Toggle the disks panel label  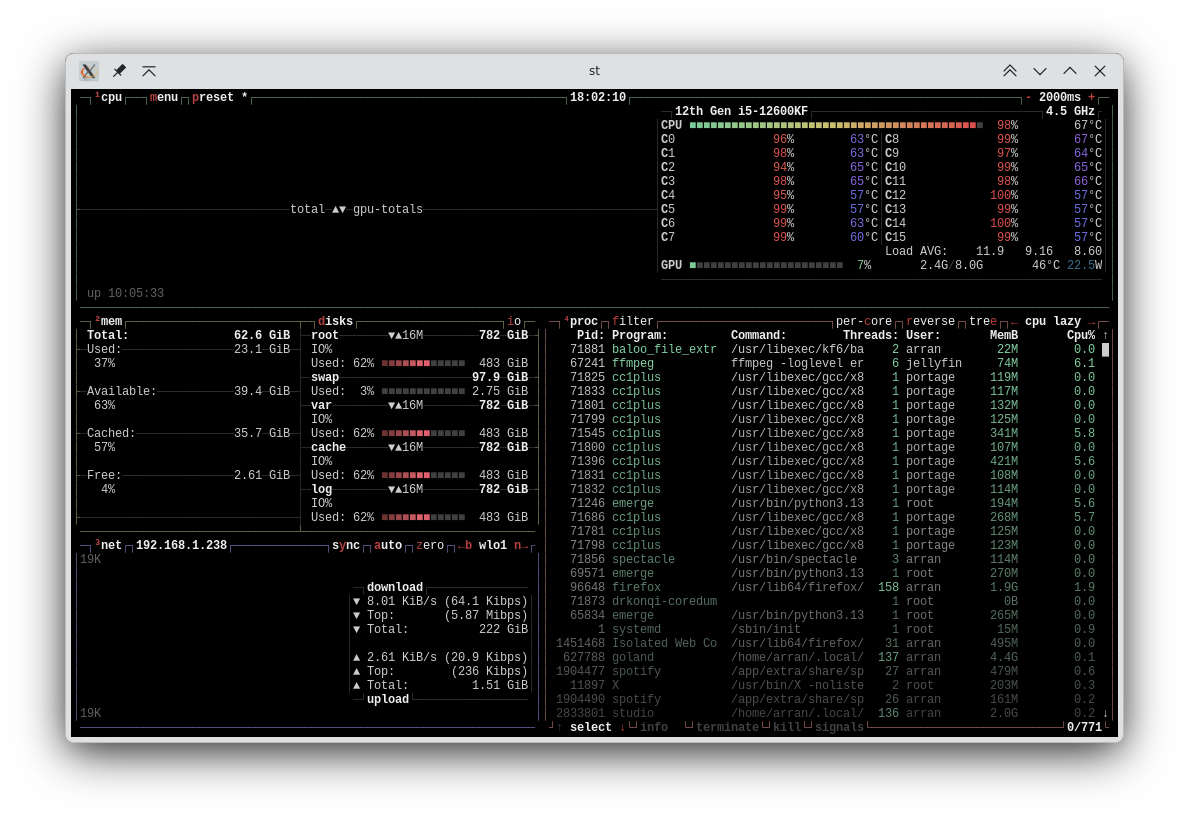coord(335,322)
